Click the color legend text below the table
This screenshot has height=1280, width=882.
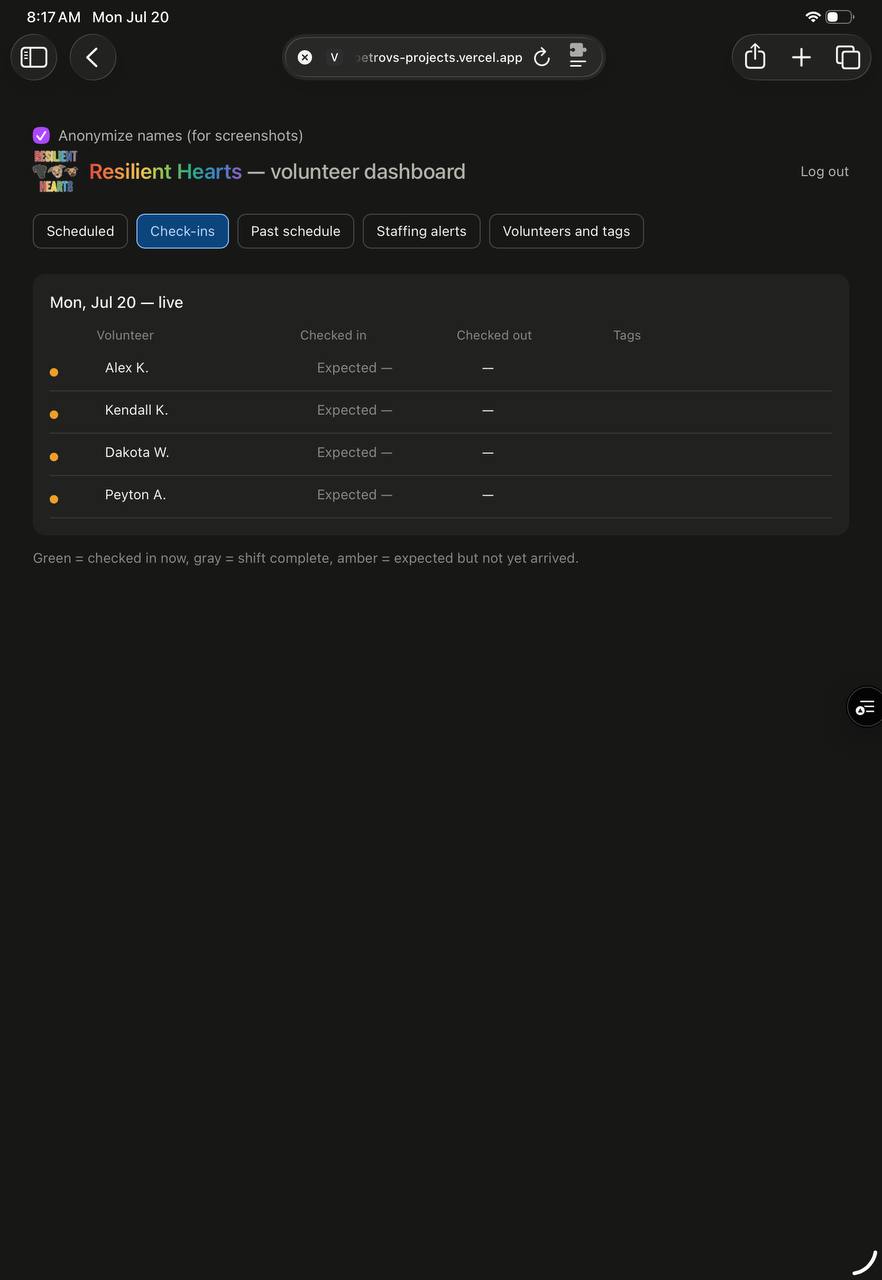[x=306, y=558]
